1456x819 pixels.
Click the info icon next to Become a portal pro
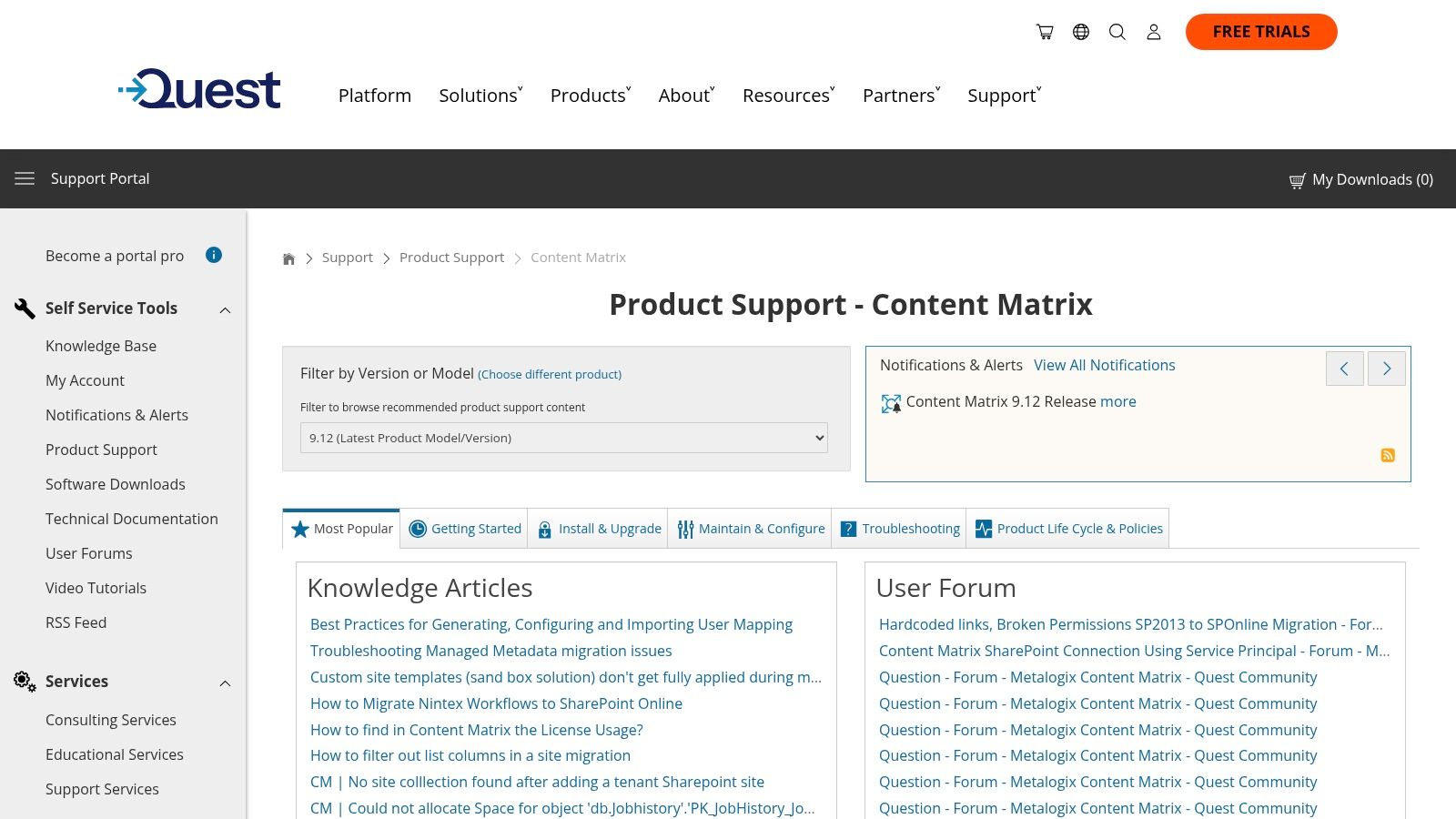213,255
